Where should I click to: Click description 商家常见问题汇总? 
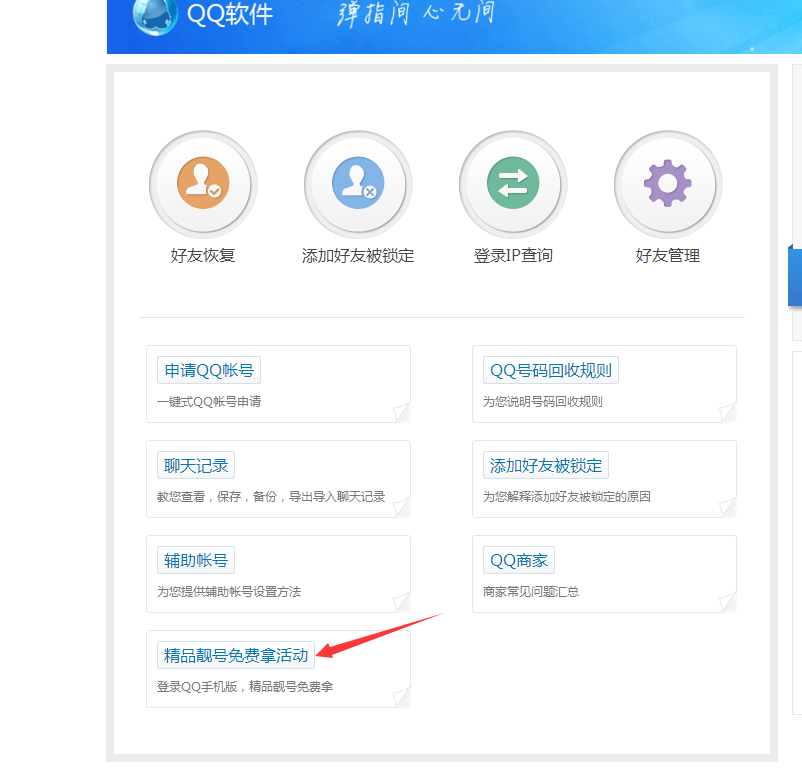531,592
